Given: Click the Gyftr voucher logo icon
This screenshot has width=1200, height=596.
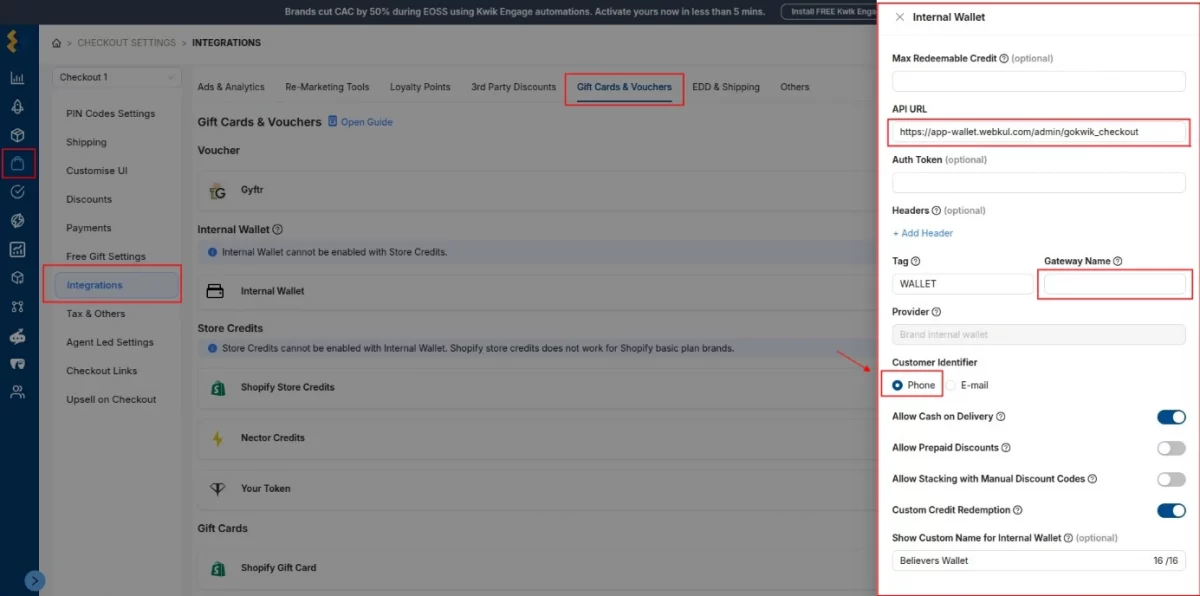Looking at the screenshot, I should tap(217, 190).
